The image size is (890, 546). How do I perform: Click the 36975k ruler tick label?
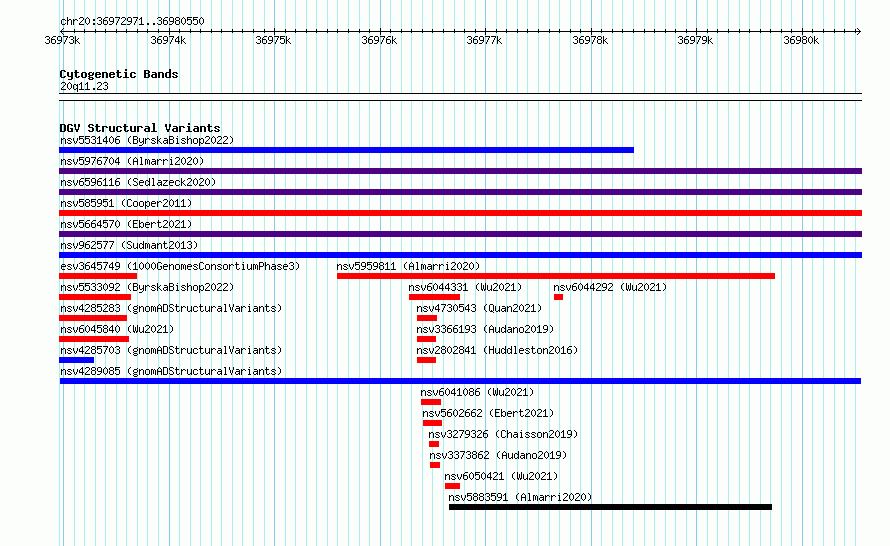(273, 40)
